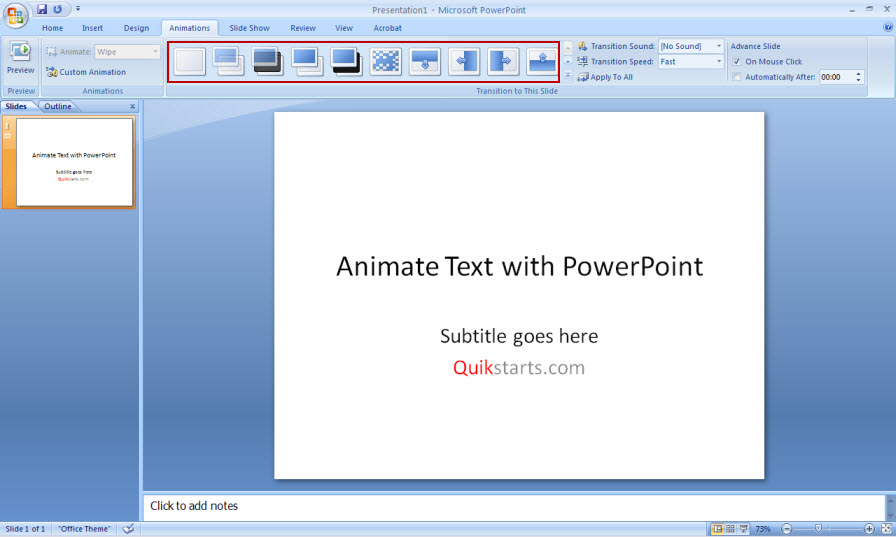The height and width of the screenshot is (537, 896).
Task: Select the Wipe Right transition
Action: tap(503, 62)
